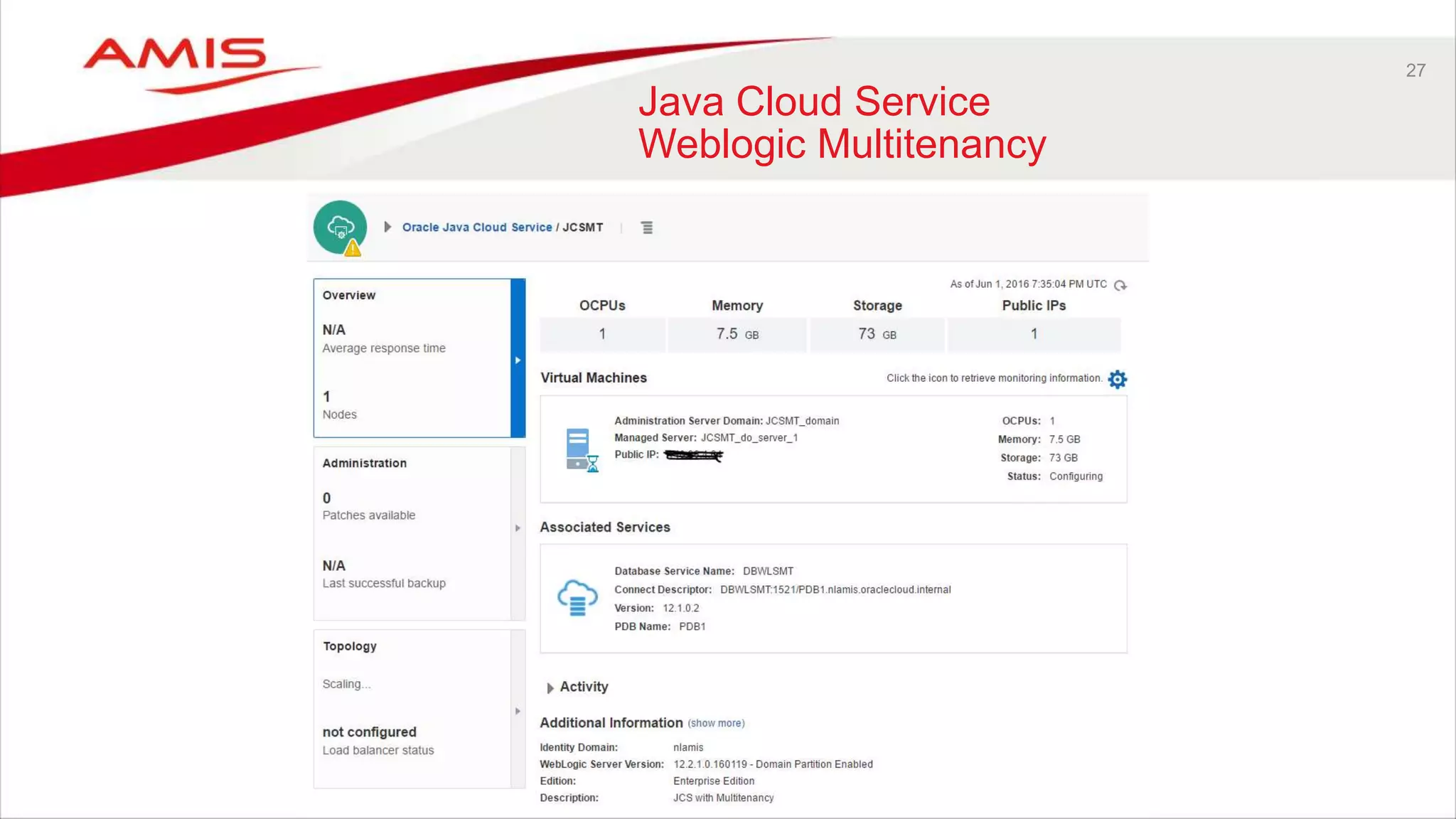Click the Virtual Machines heading

pyautogui.click(x=594, y=378)
